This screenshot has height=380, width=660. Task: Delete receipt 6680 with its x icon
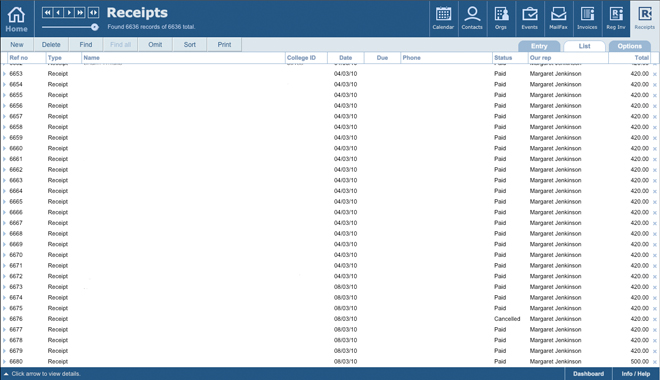pyautogui.click(x=655, y=362)
